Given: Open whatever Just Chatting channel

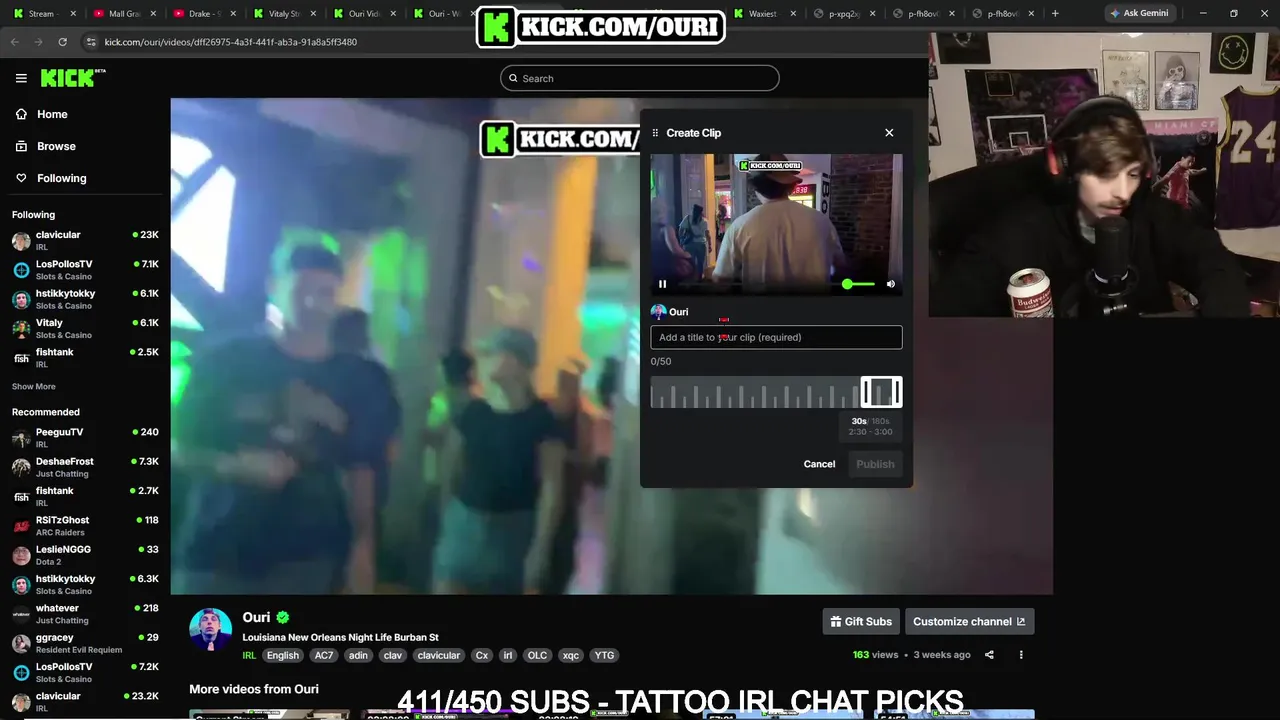Looking at the screenshot, I should tap(85, 614).
